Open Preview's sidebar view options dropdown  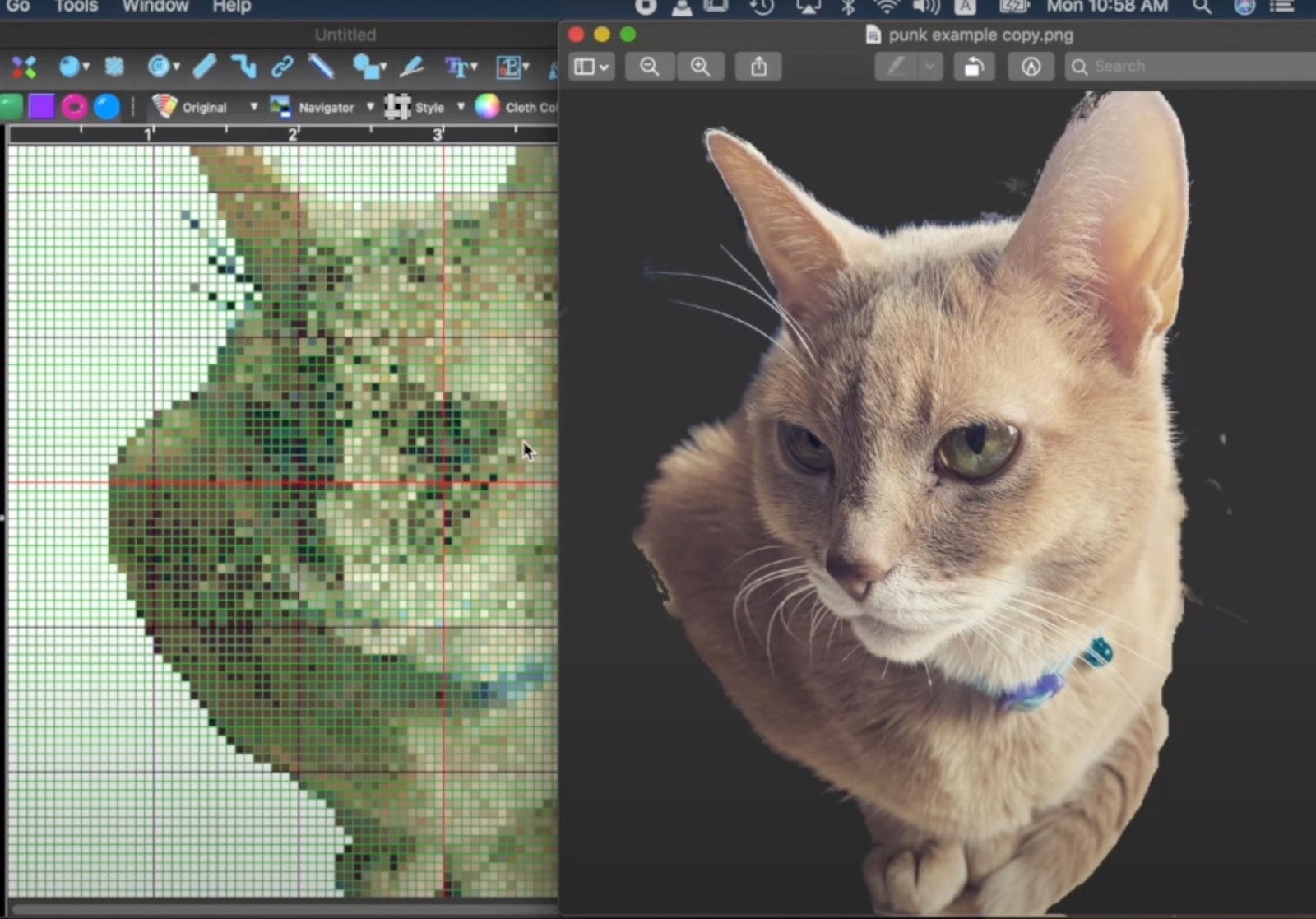tap(591, 67)
